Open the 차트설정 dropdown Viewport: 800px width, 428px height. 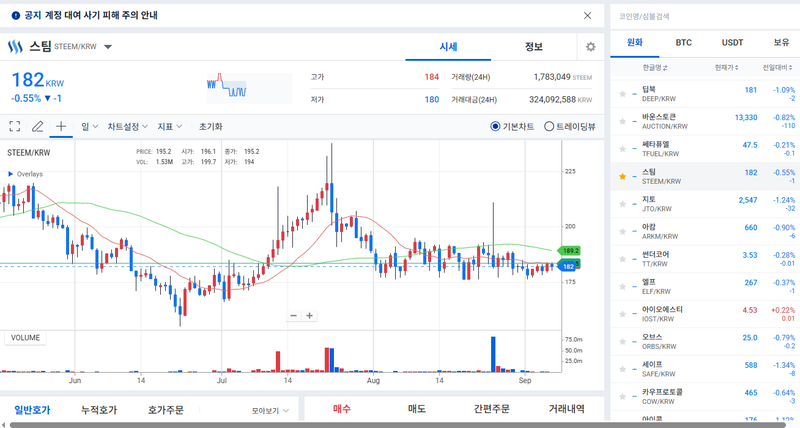(127, 127)
